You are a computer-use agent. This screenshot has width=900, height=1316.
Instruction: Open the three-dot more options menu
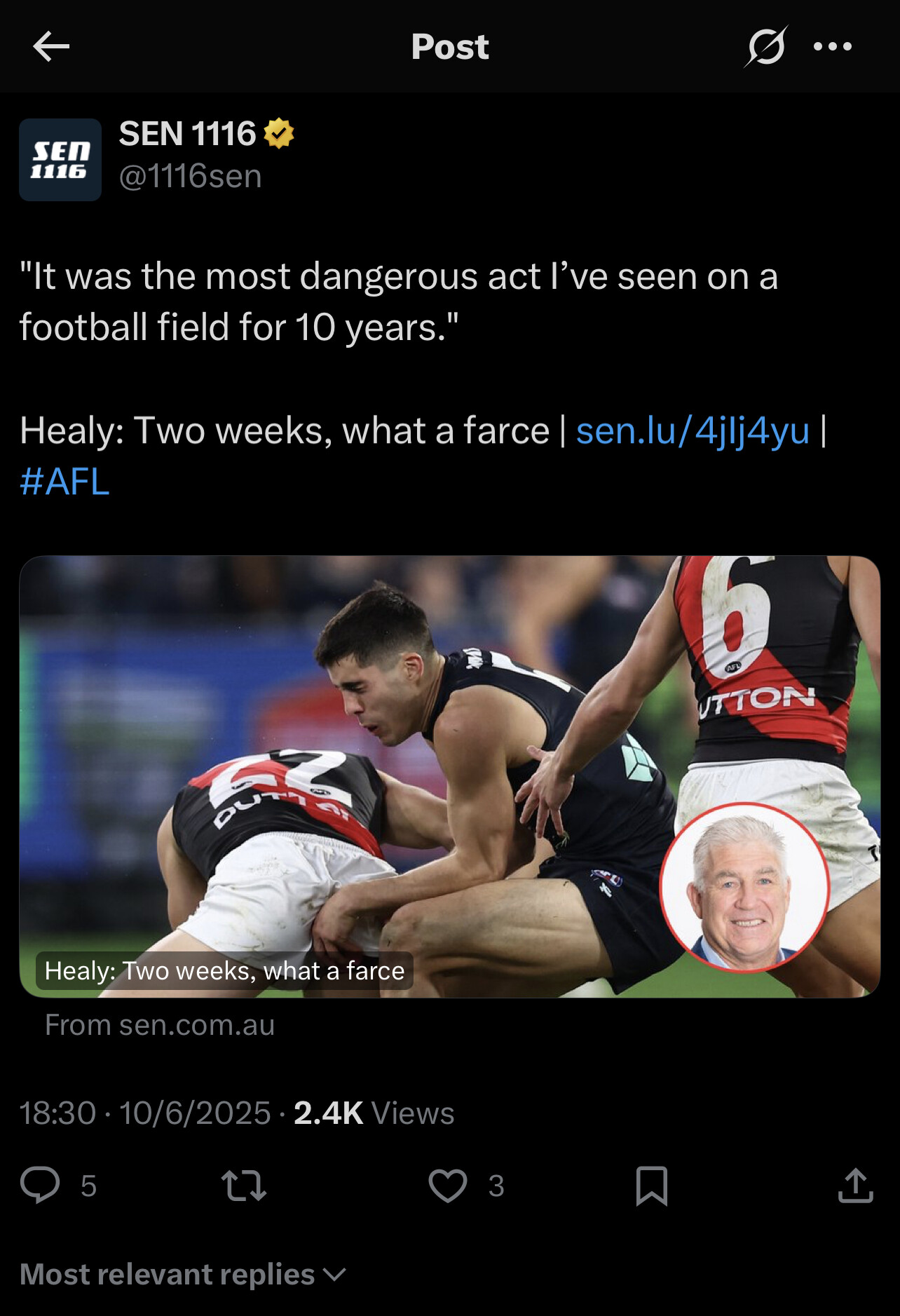pos(833,47)
